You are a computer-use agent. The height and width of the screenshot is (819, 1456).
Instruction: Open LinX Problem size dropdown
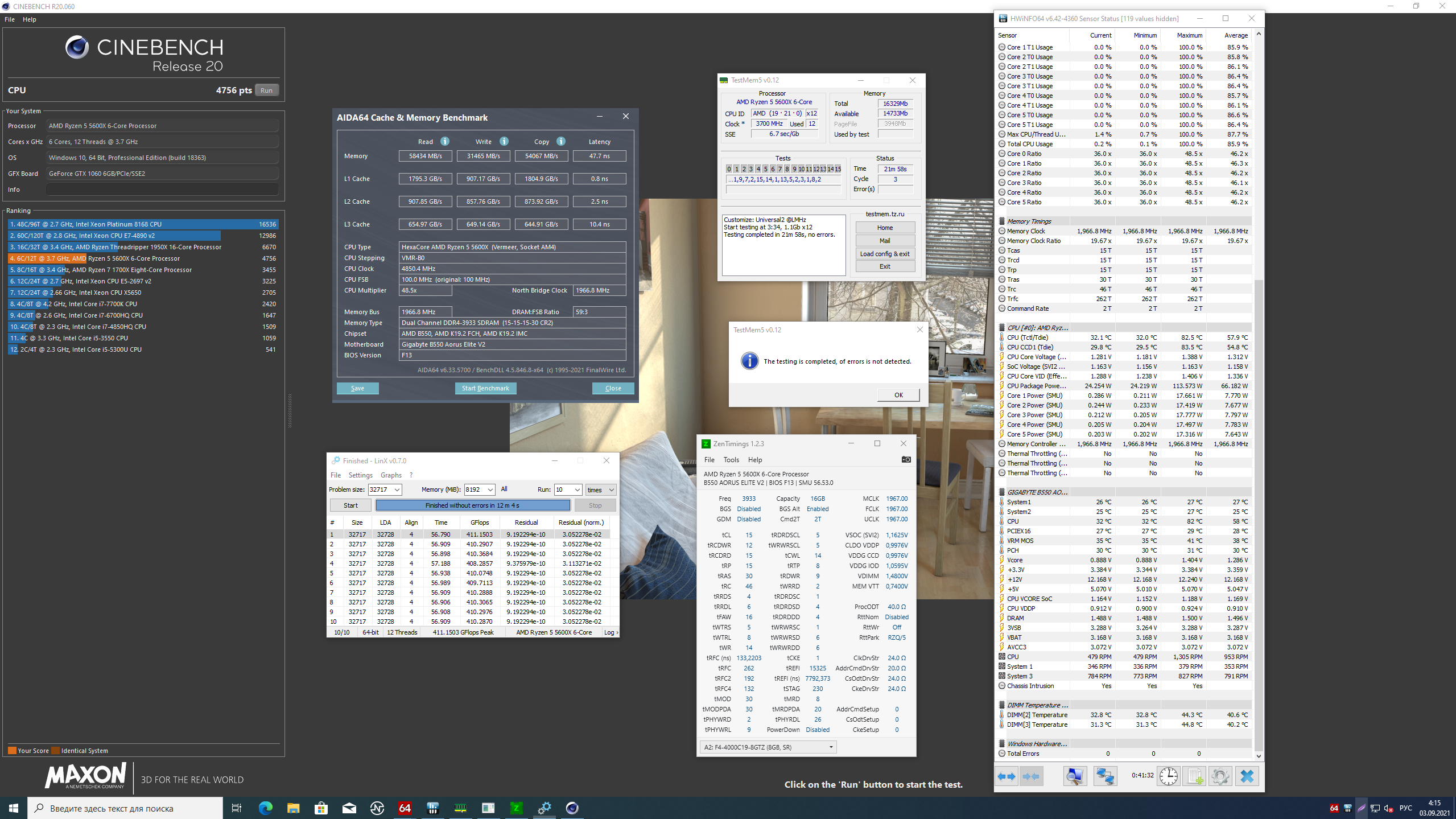tap(397, 490)
